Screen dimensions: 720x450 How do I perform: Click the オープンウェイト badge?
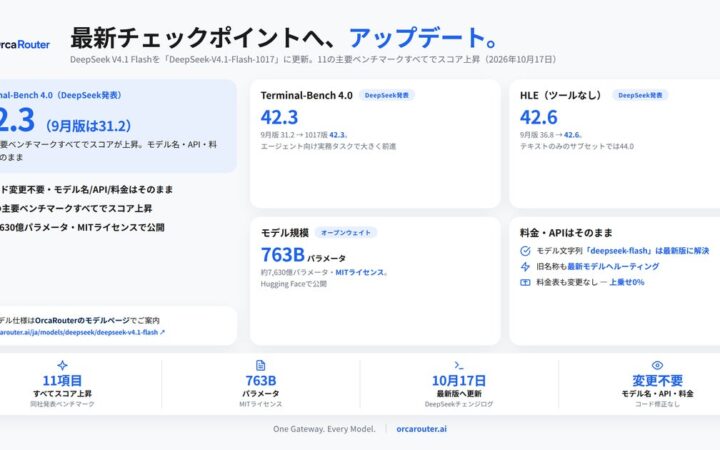tap(346, 232)
